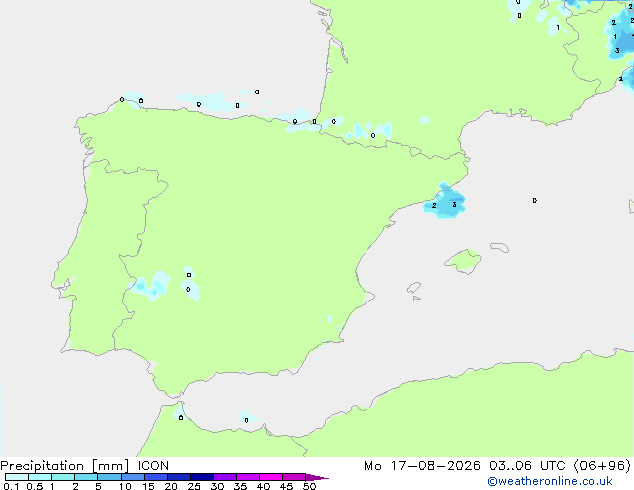Click the palest 0.1–0.5 mm legend swatch
Screen dimensions: 634x490
[17, 477]
